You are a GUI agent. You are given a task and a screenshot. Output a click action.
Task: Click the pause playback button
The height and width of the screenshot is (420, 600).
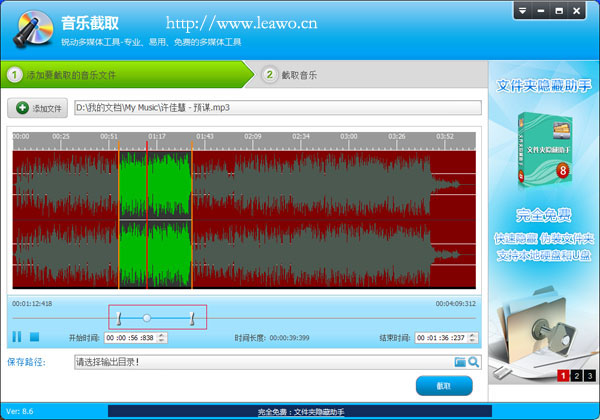17,338
